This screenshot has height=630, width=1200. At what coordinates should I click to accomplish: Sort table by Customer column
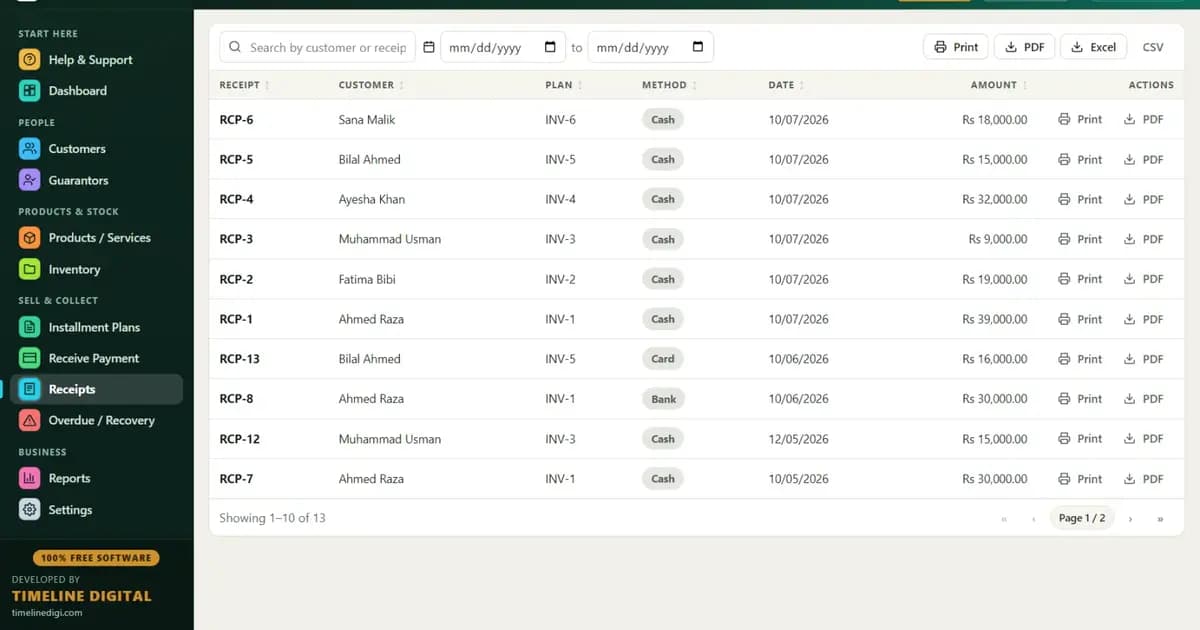tap(372, 85)
